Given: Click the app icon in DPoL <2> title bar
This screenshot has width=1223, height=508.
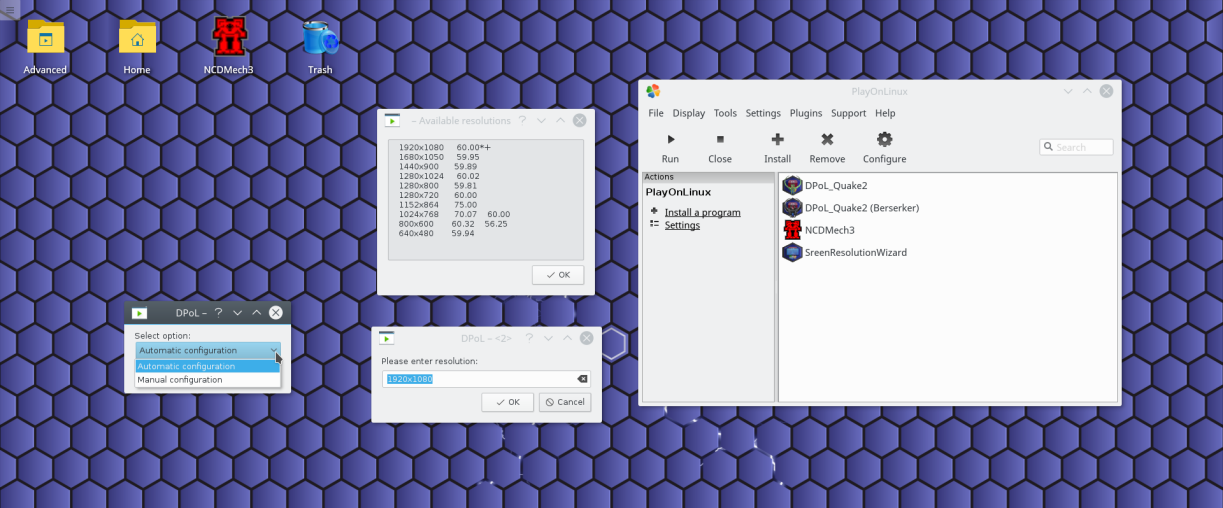Looking at the screenshot, I should pyautogui.click(x=387, y=338).
